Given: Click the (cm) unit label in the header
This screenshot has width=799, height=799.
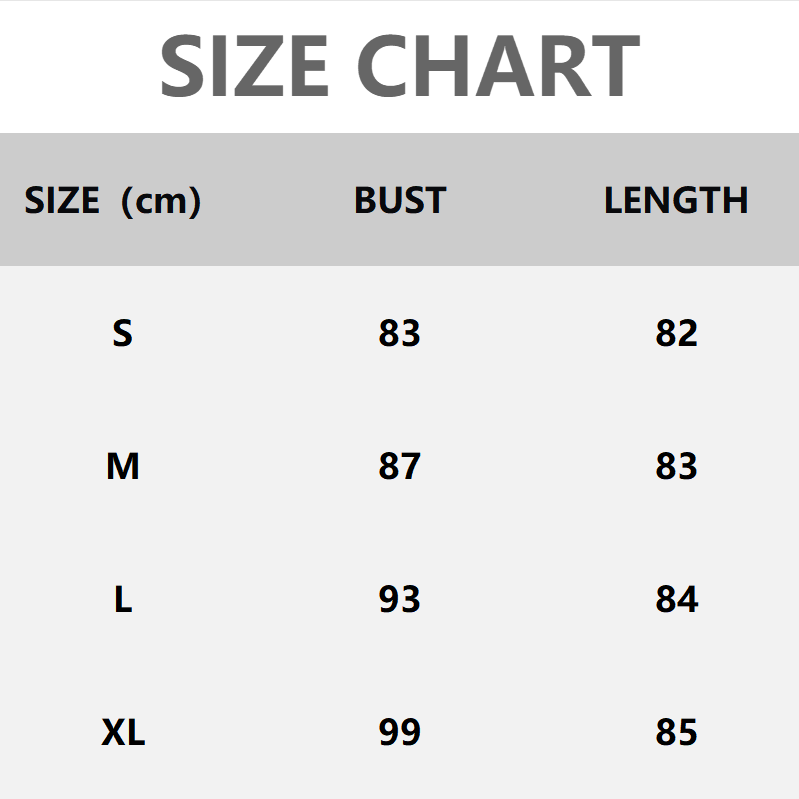Looking at the screenshot, I should pyautogui.click(x=160, y=201).
